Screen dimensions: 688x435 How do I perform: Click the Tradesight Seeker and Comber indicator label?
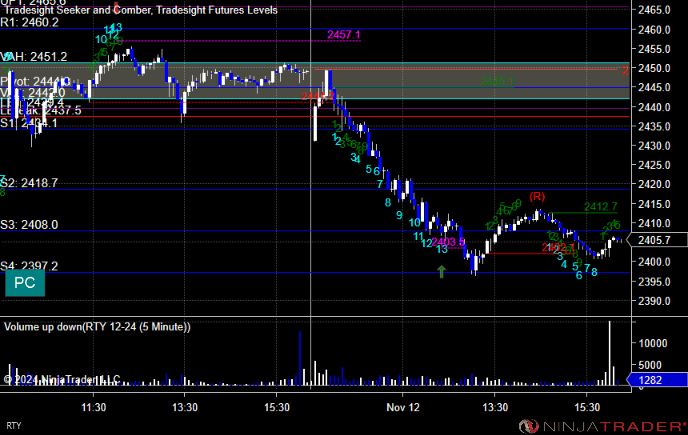[140, 10]
